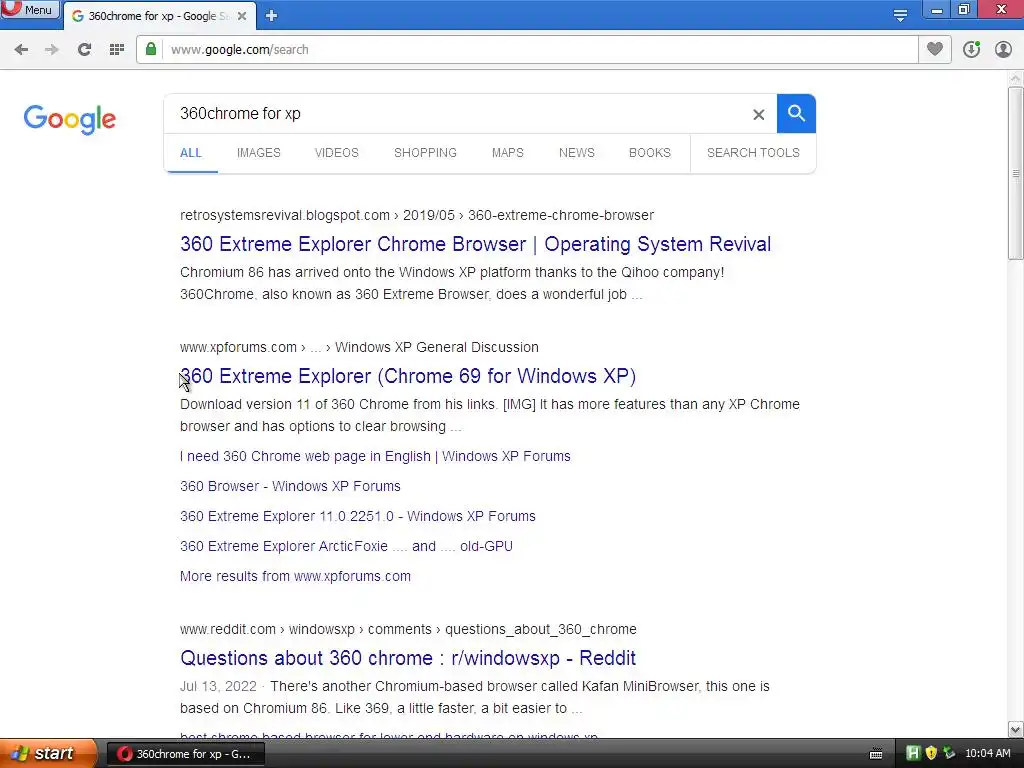Switch to the BOOKS tab
This screenshot has height=768, width=1024.
click(x=650, y=153)
